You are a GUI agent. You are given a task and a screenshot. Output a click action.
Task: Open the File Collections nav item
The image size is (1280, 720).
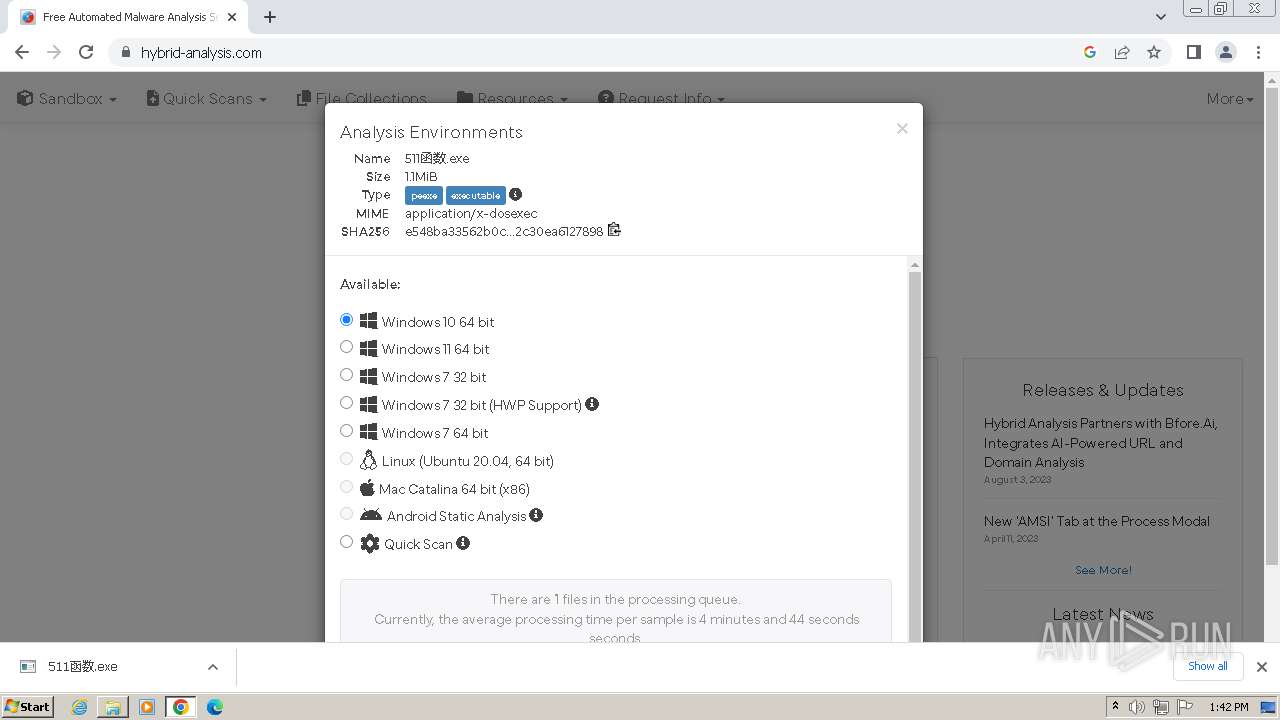click(x=362, y=98)
